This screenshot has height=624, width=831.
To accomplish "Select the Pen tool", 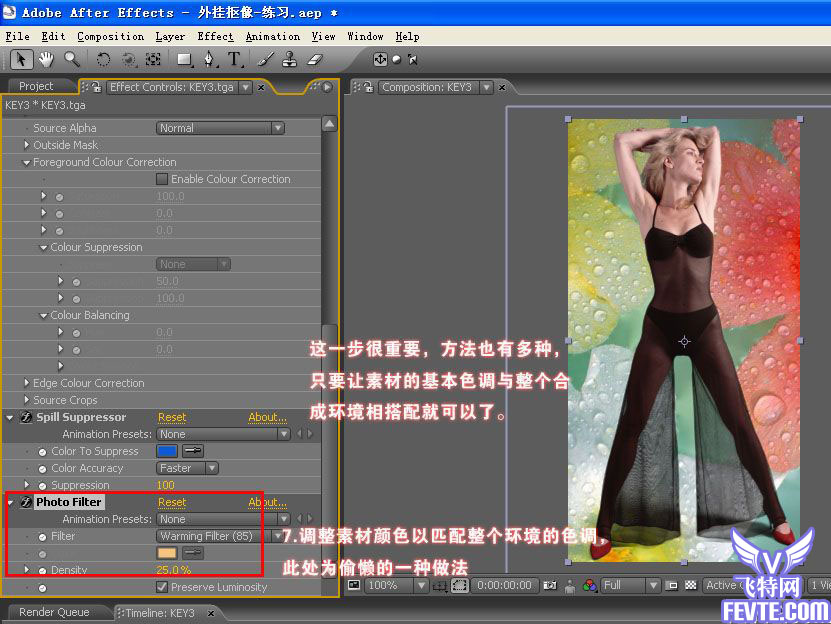I will tap(210, 59).
